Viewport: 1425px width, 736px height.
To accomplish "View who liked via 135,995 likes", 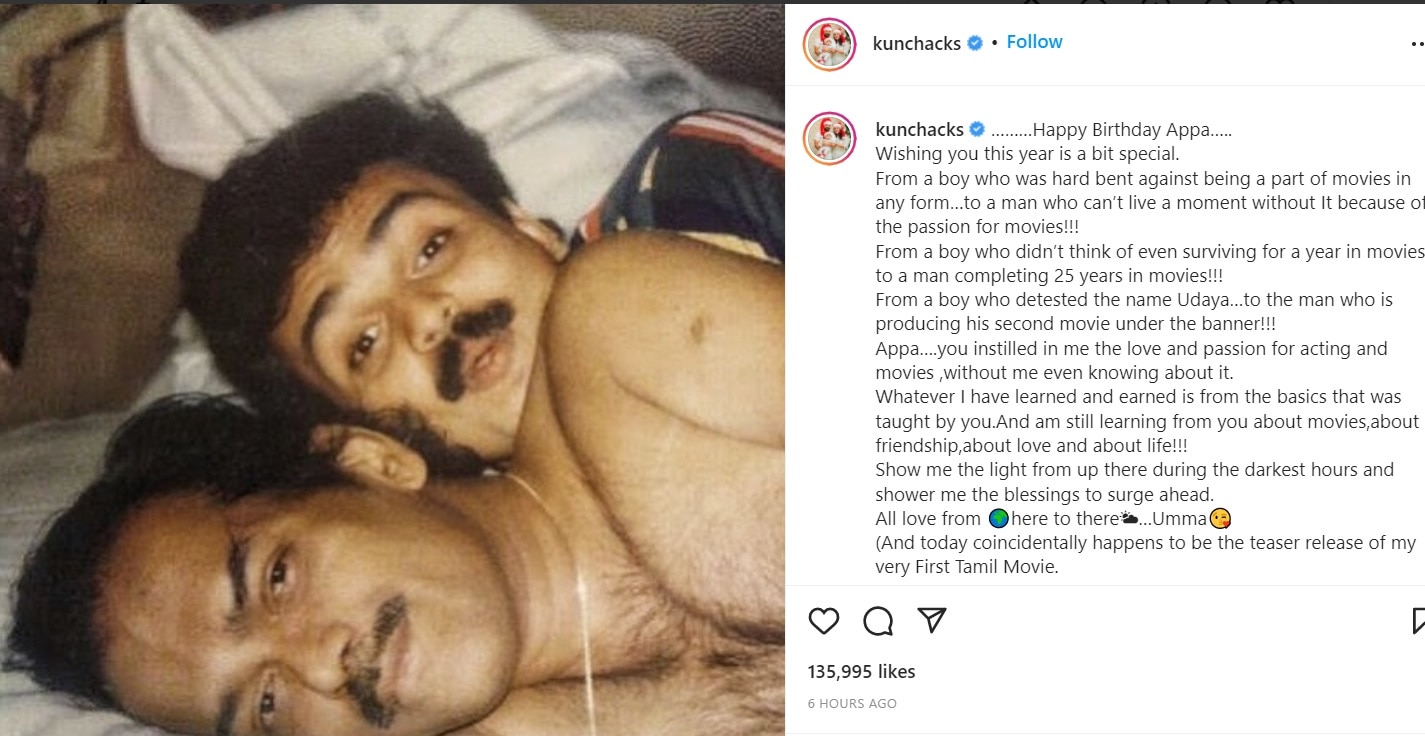I will point(861,671).
